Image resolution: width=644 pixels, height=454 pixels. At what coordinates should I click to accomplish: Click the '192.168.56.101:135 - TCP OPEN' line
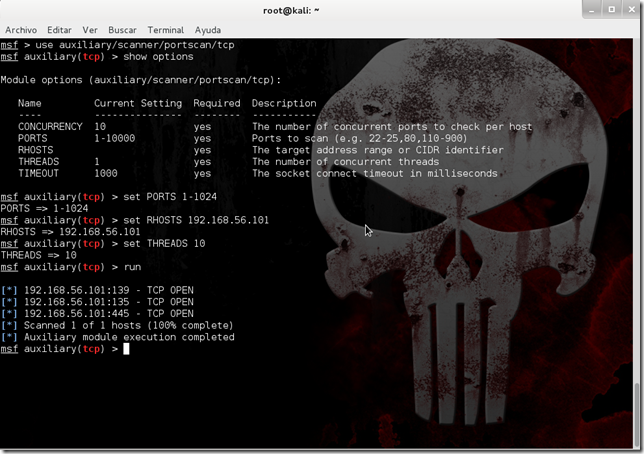pos(97,302)
